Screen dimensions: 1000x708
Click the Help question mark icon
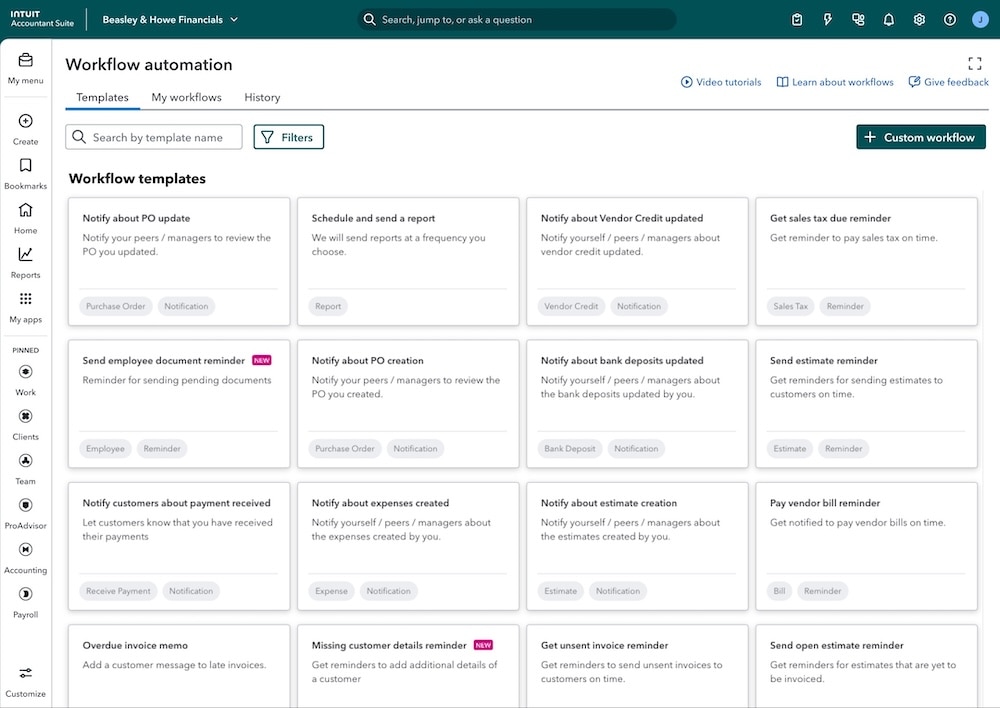tap(949, 19)
